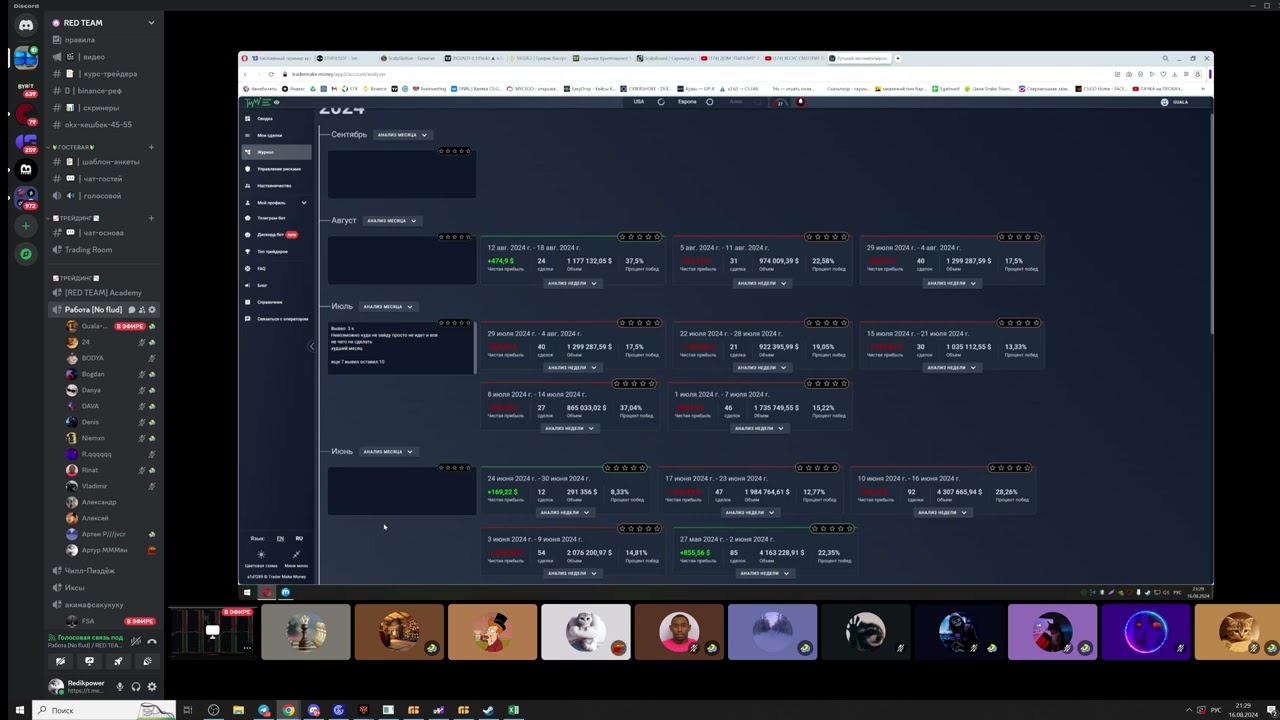
Task: Expand Анализ недели for 12–18 Aug week
Action: point(571,283)
